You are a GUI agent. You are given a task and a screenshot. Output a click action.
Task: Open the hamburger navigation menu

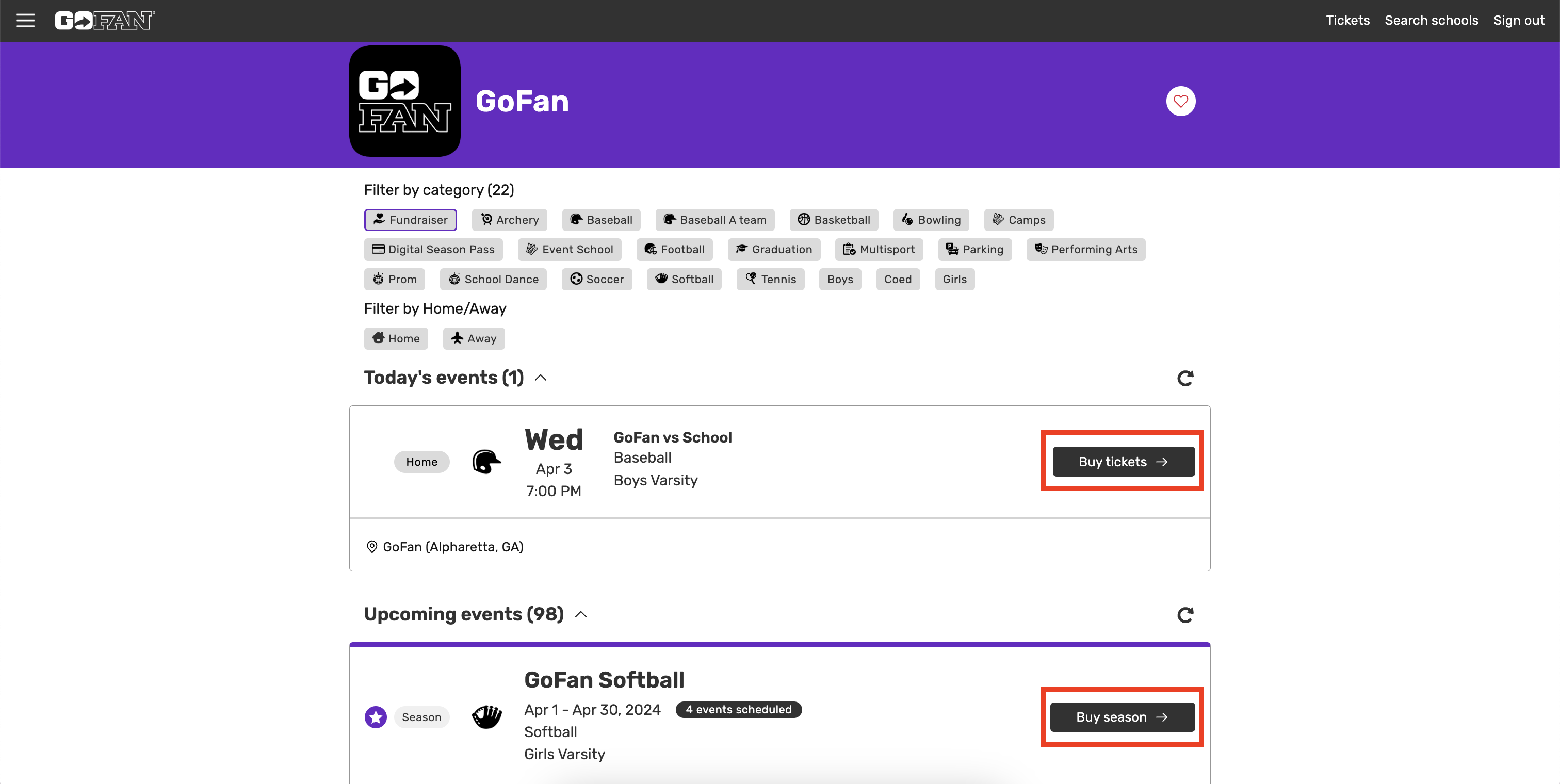[x=25, y=20]
